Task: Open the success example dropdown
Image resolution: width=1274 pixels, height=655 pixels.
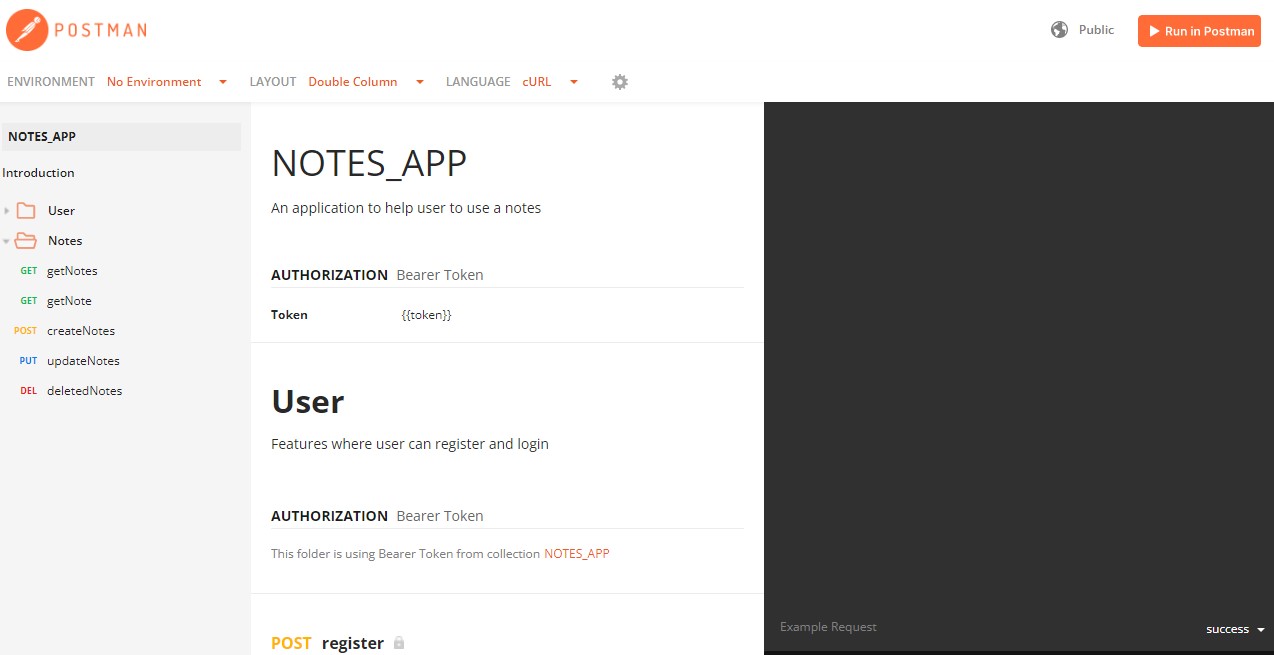Action: 1236,629
